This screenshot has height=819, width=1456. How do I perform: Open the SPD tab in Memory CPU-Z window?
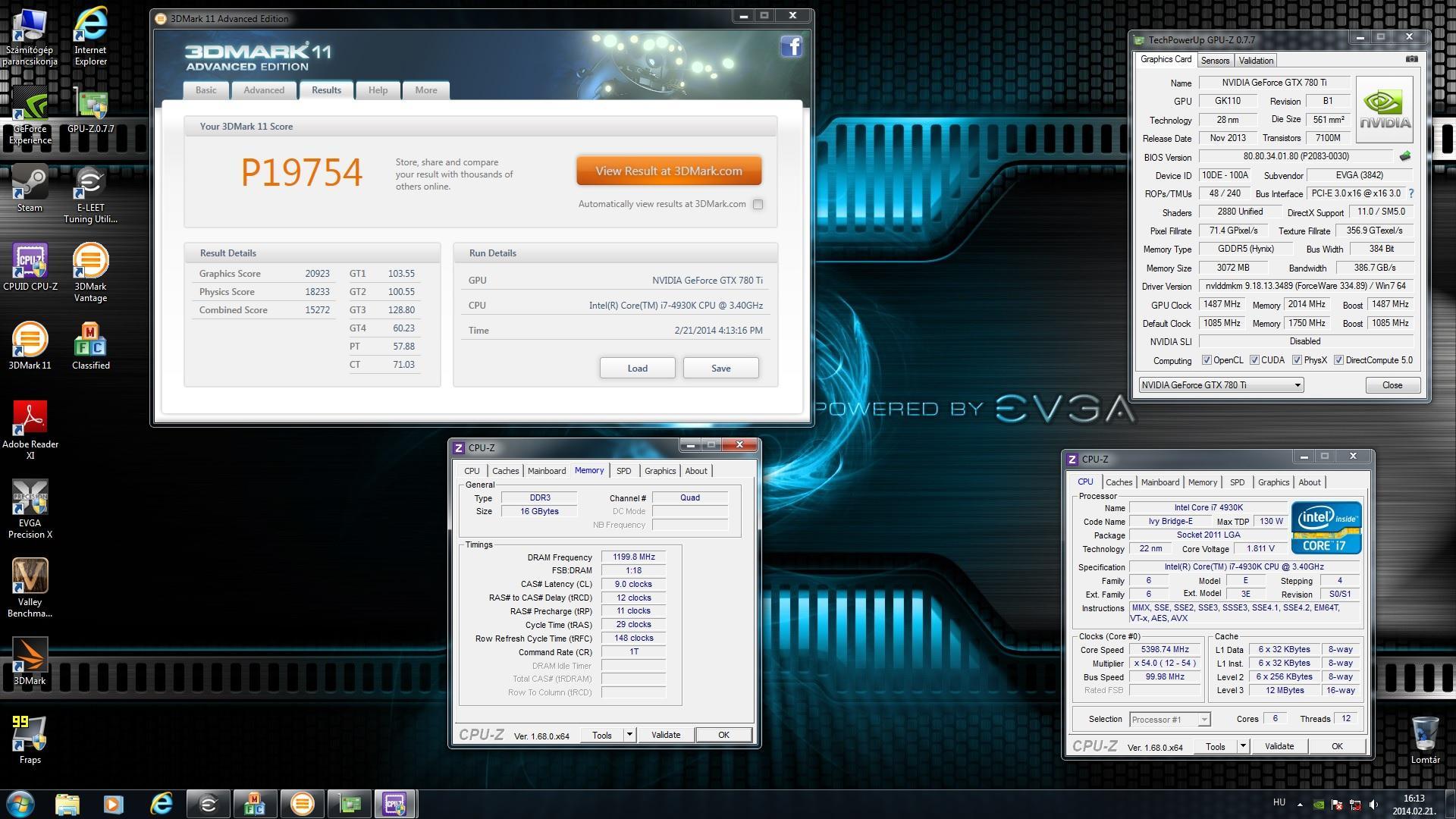(623, 471)
